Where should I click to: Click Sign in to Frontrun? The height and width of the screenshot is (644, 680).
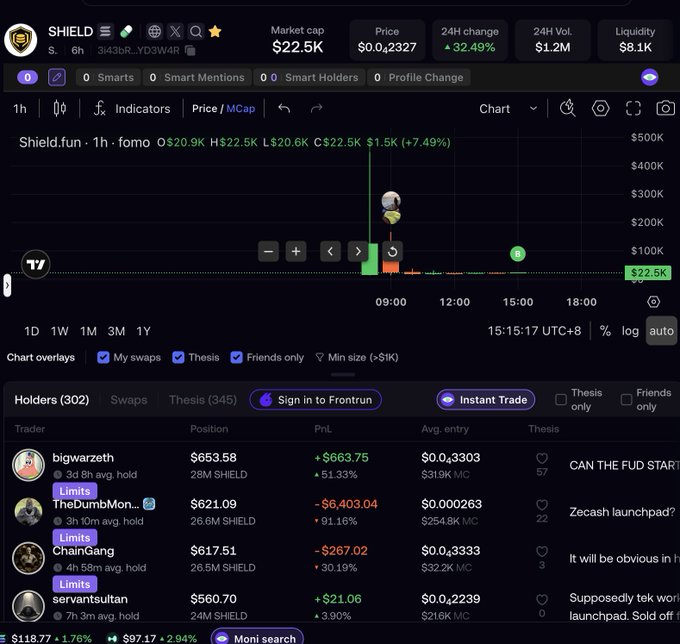click(x=316, y=400)
